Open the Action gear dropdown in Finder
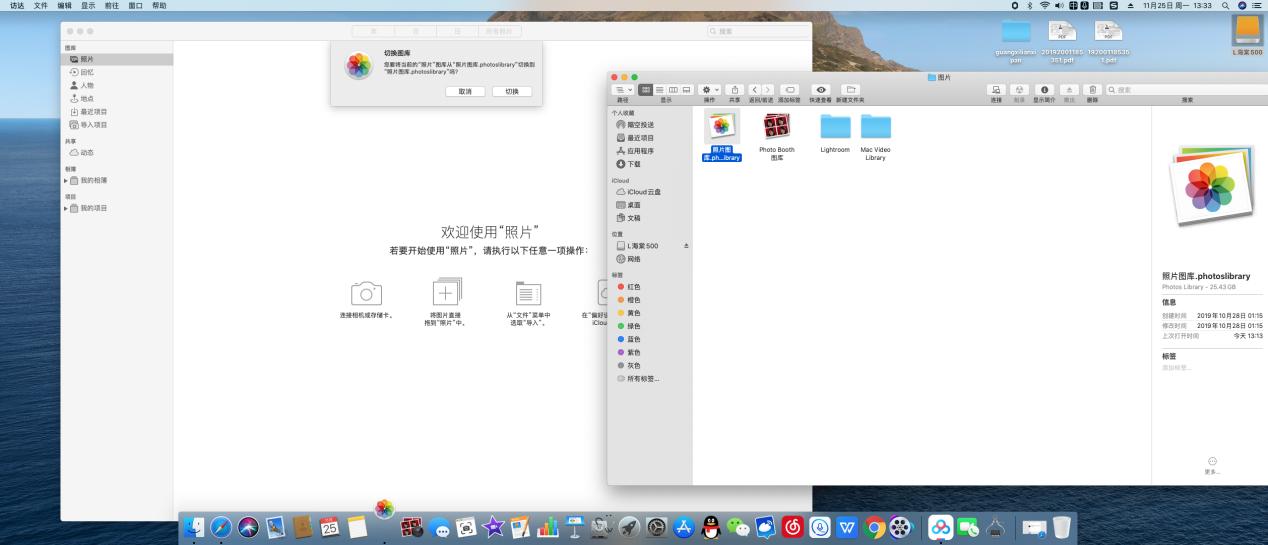The image size is (1268, 545). pos(709,90)
